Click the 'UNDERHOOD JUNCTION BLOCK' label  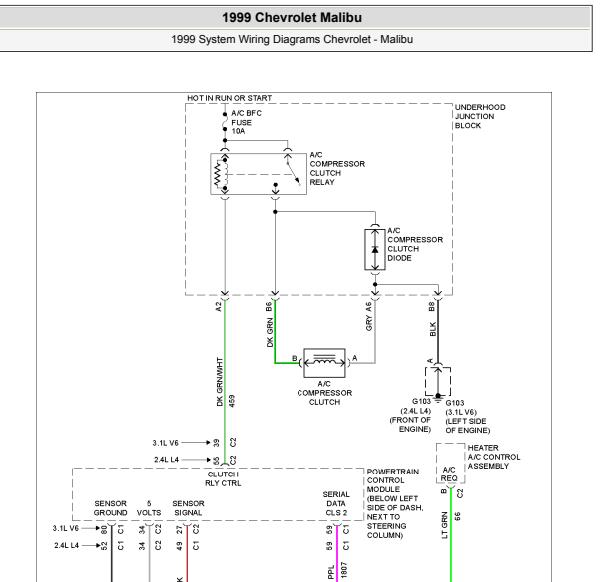(480, 116)
